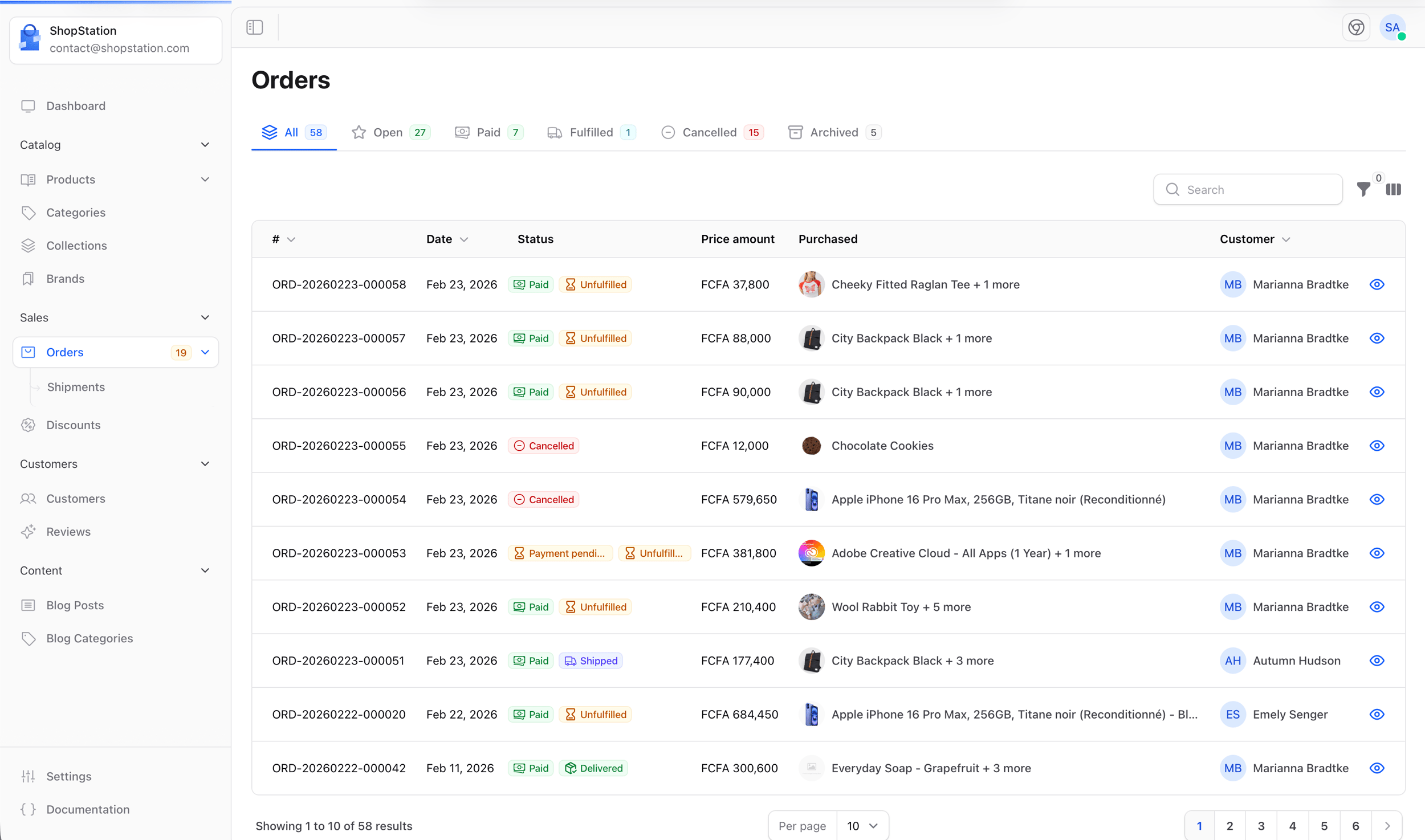Click Payment pending badge on order 000053
Image resolution: width=1425 pixels, height=840 pixels.
[x=560, y=553]
